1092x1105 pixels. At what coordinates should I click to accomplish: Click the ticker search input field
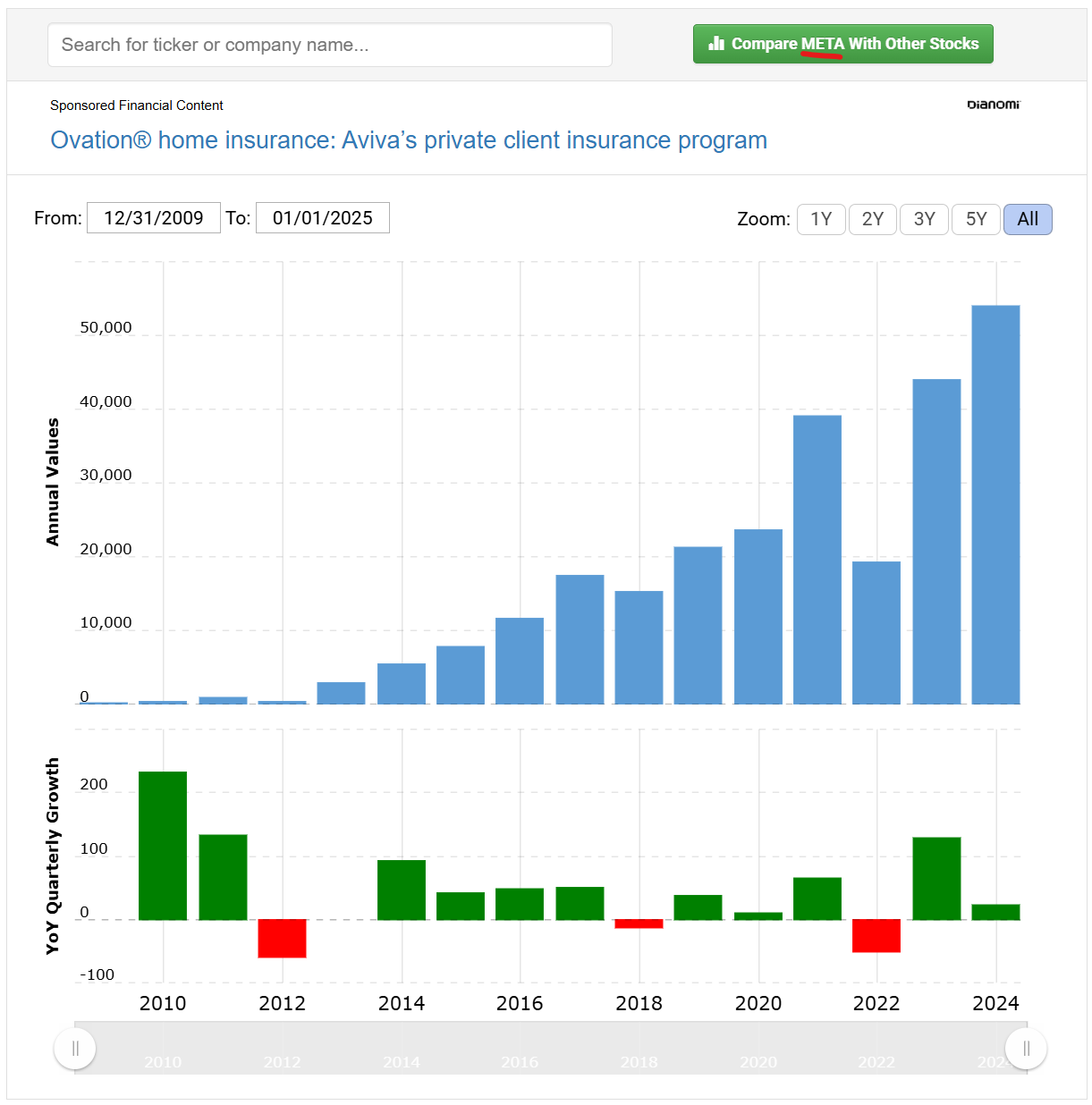[329, 45]
